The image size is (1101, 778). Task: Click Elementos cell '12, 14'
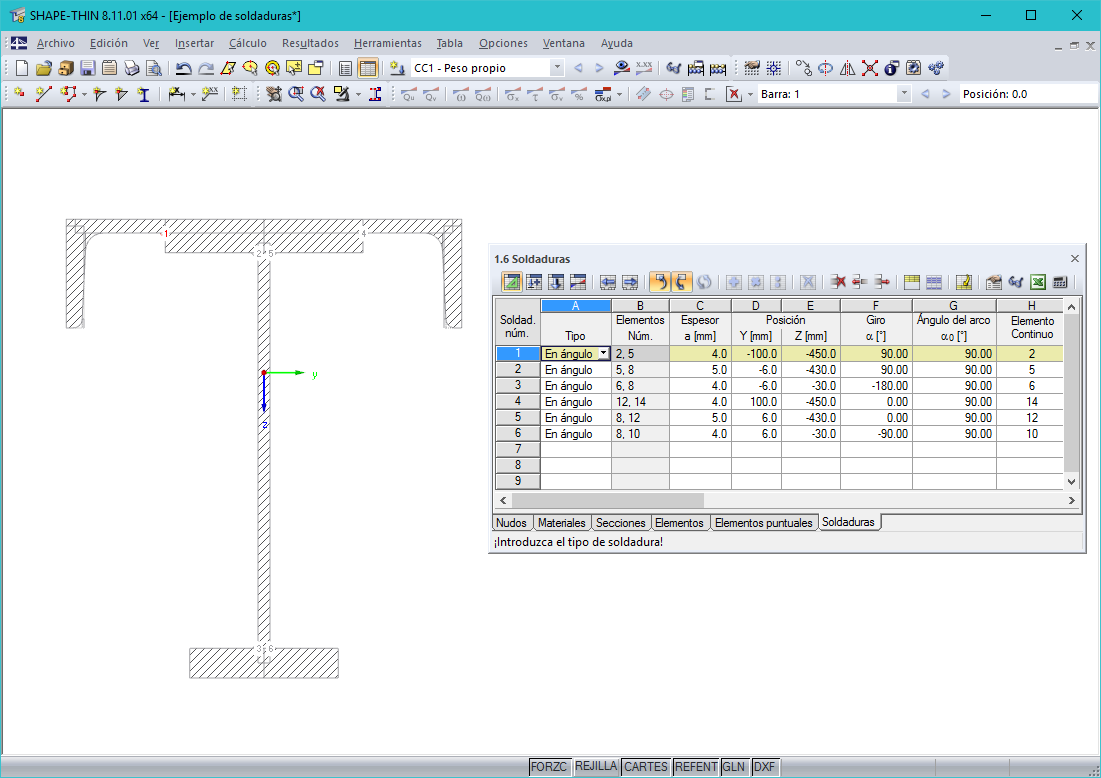(640, 402)
